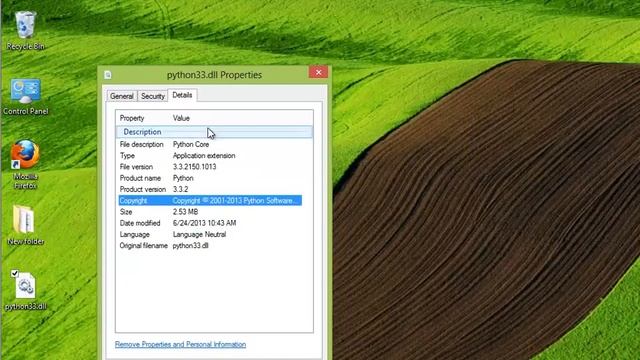This screenshot has width=640, height=360.
Task: Click the Value column header
Action: 181,118
